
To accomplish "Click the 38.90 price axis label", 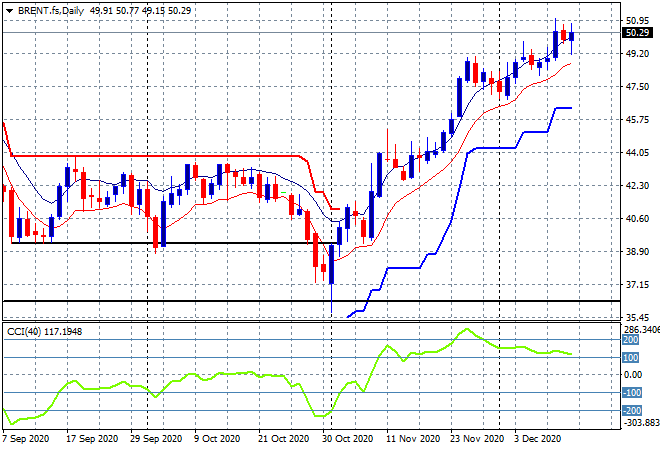I will (x=637, y=251).
